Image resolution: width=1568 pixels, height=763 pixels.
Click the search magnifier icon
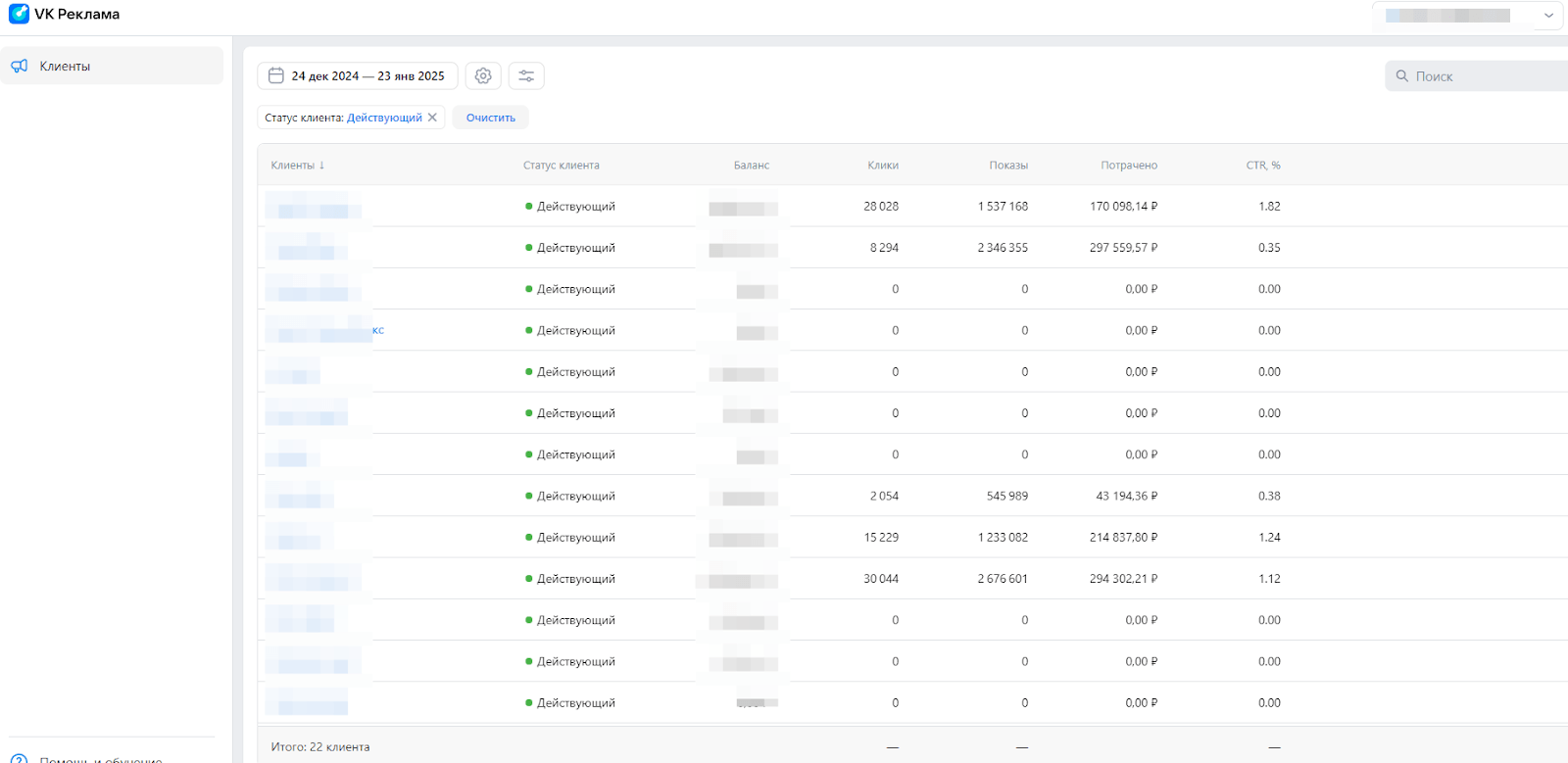point(1402,76)
